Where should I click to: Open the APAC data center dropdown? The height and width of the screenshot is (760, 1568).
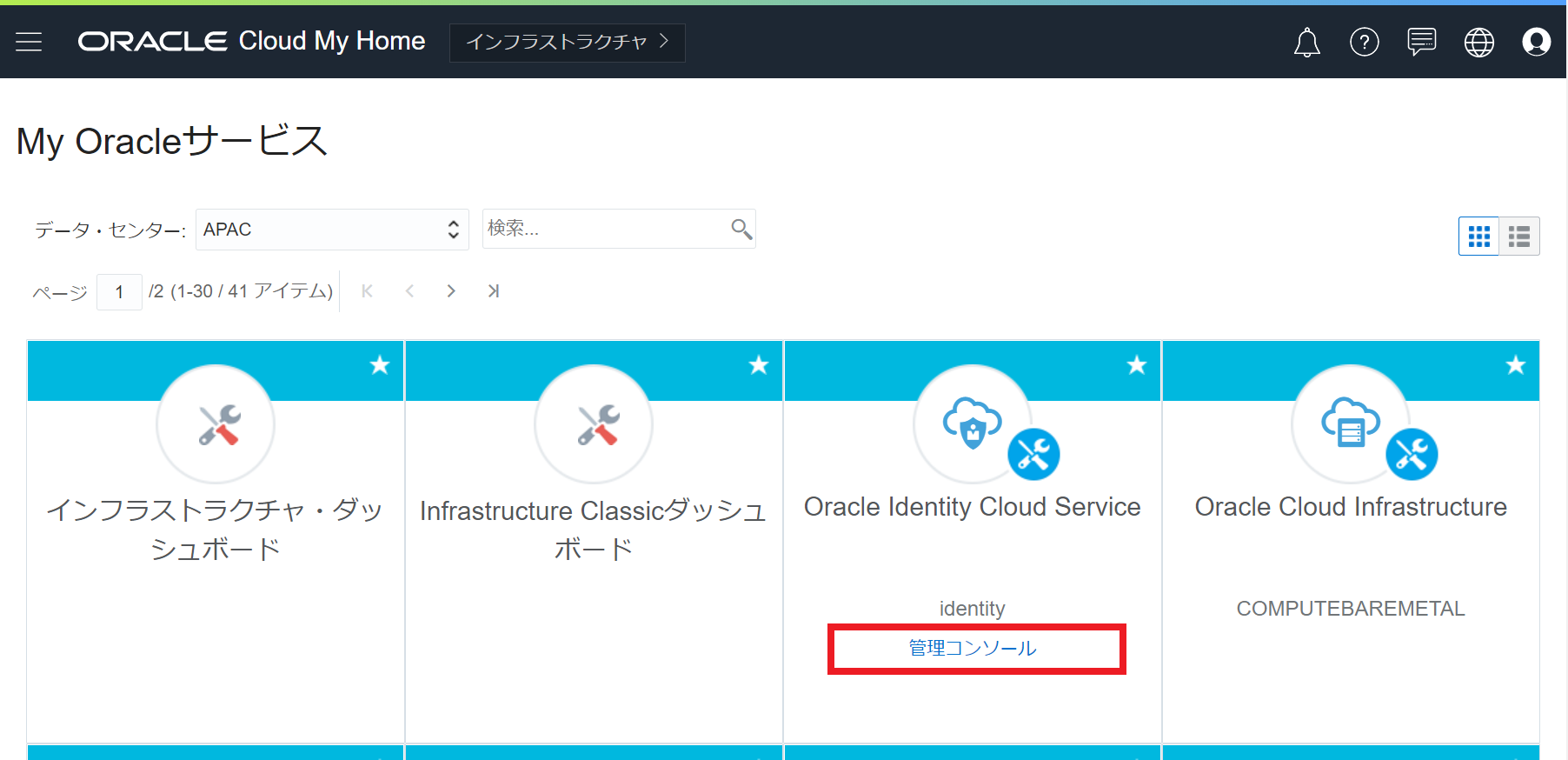coord(332,230)
